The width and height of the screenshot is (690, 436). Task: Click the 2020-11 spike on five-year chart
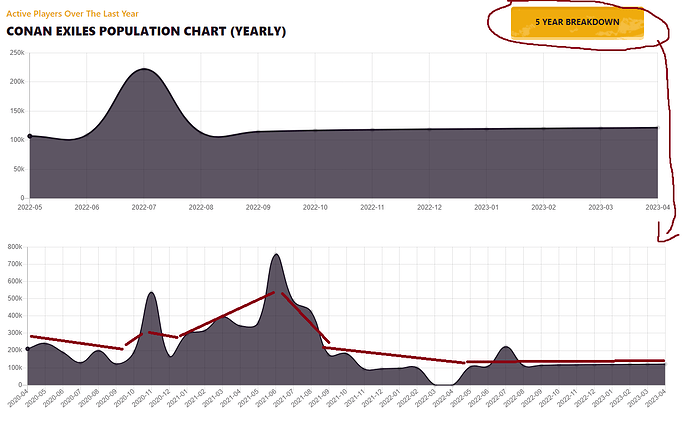(x=151, y=293)
